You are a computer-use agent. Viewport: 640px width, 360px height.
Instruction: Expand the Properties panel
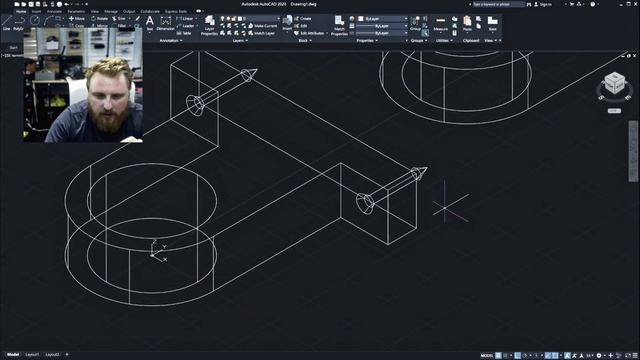point(367,40)
